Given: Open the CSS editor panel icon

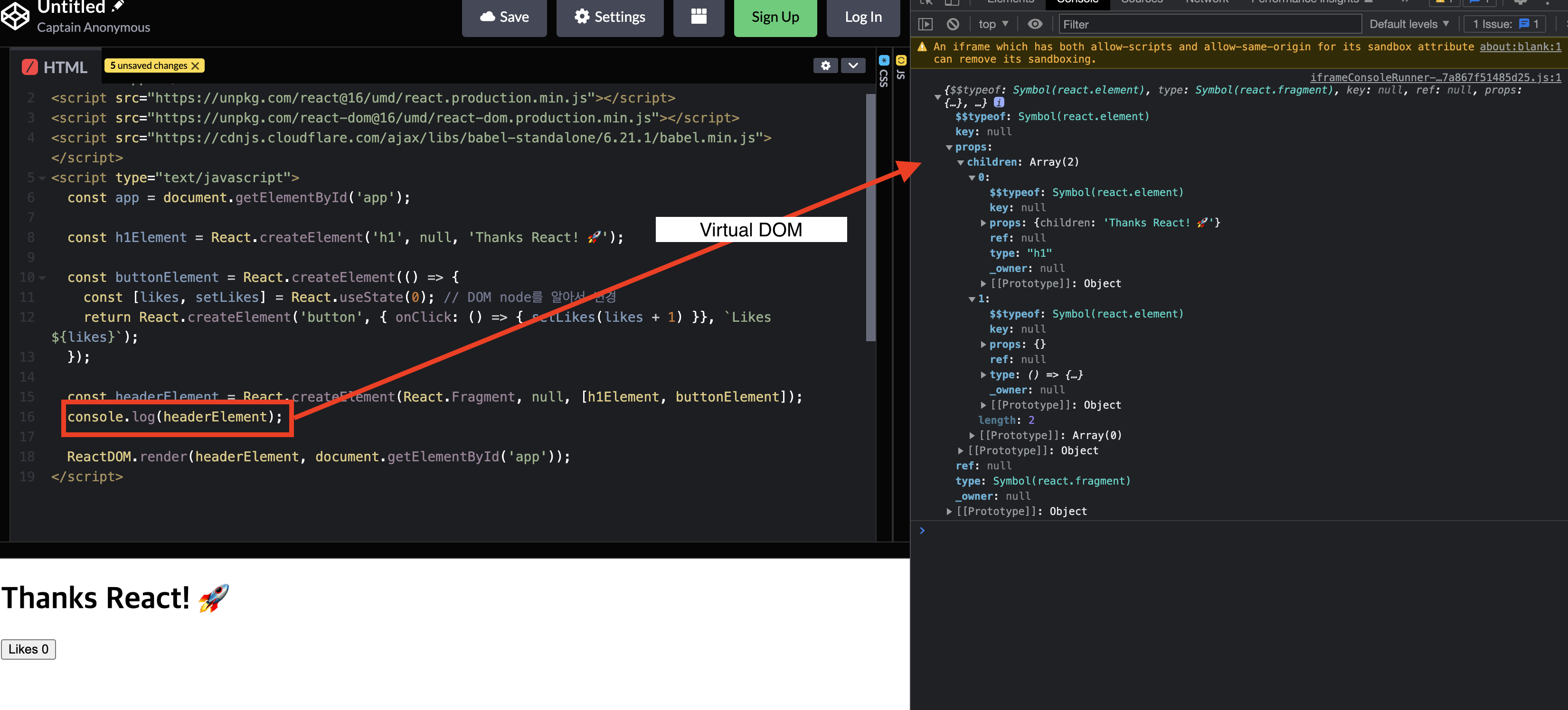Looking at the screenshot, I should pos(884,60).
